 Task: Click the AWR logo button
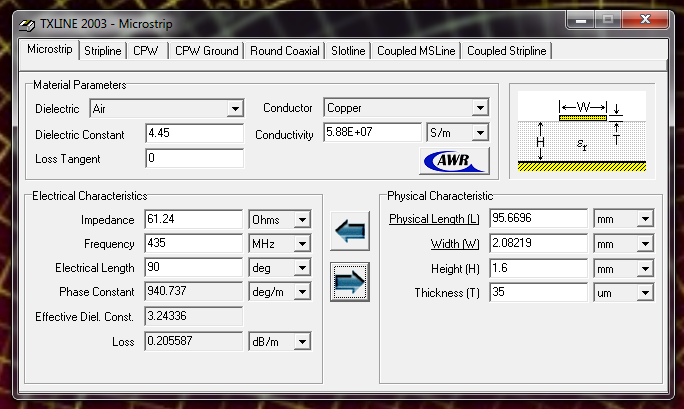point(455,161)
